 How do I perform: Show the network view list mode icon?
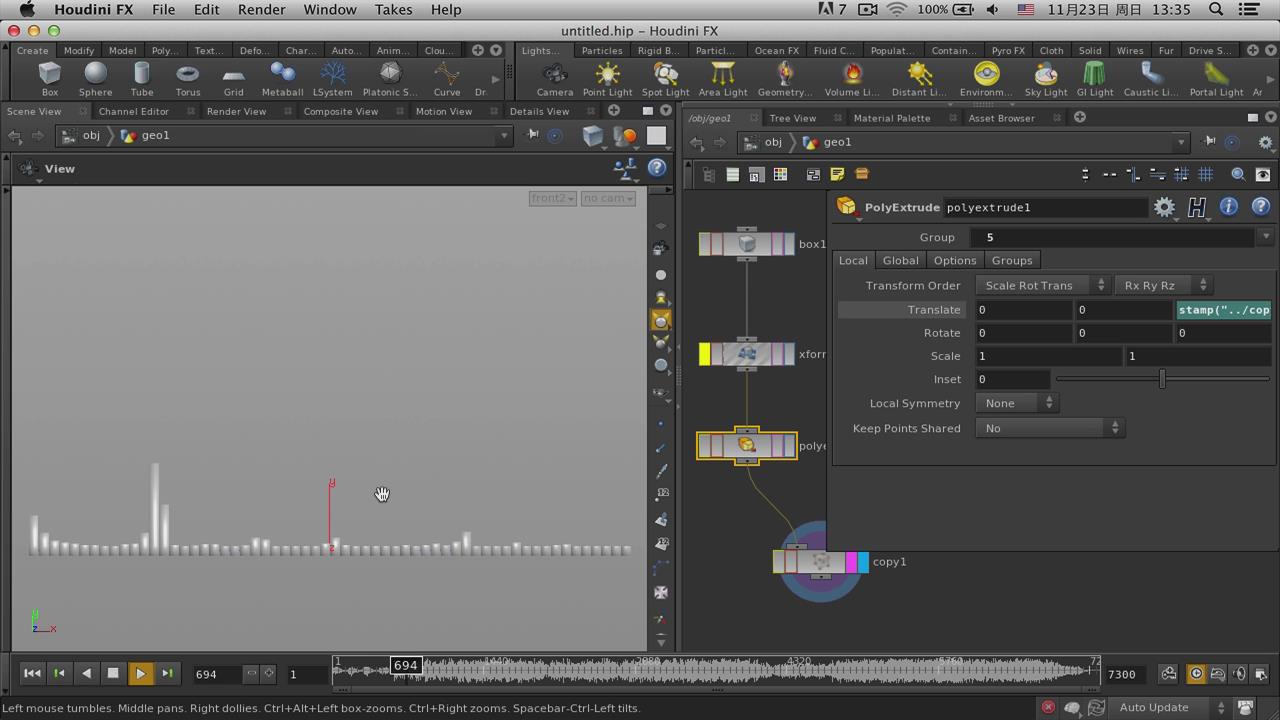coord(732,174)
